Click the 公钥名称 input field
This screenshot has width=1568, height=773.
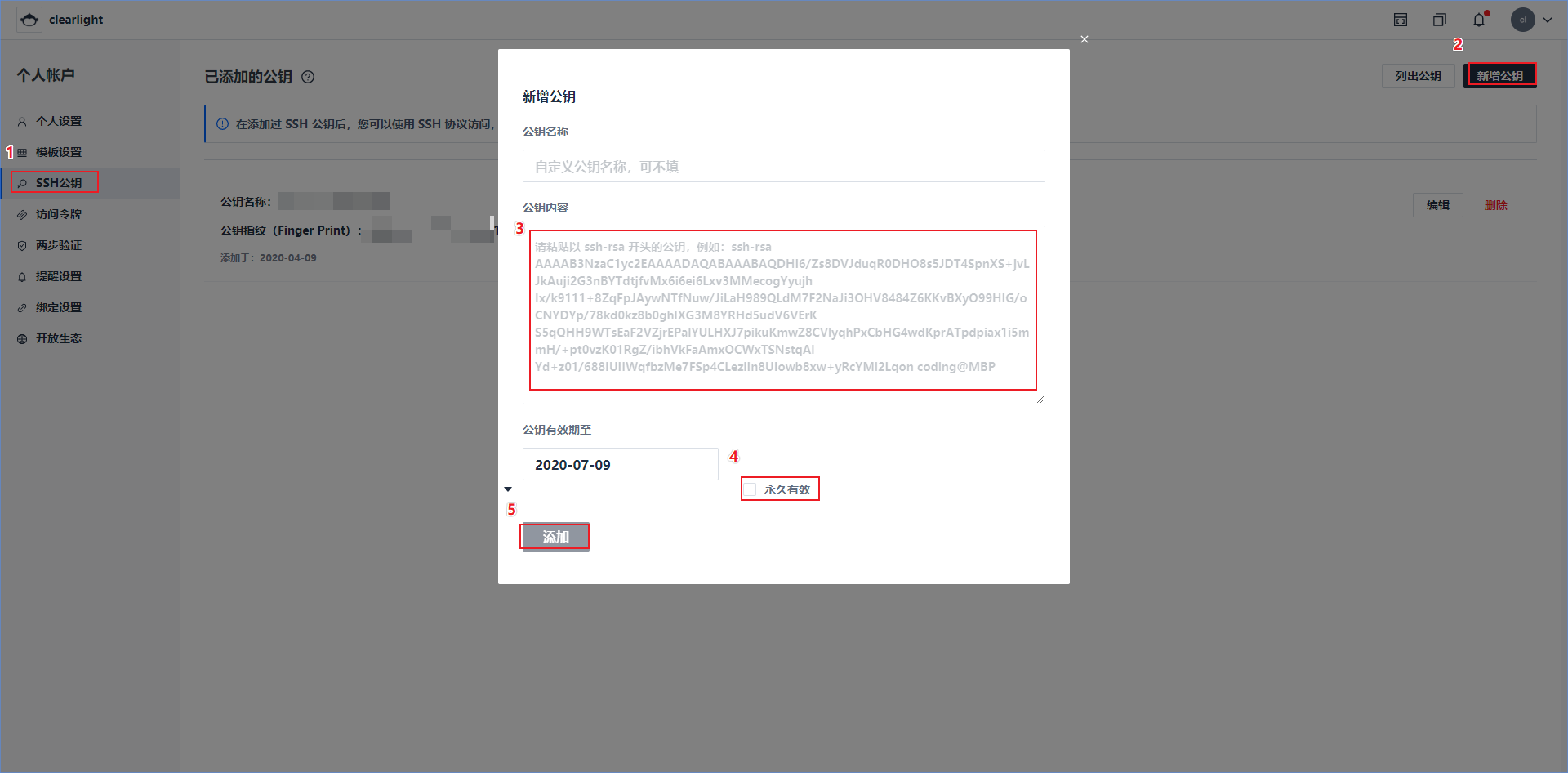(x=784, y=166)
